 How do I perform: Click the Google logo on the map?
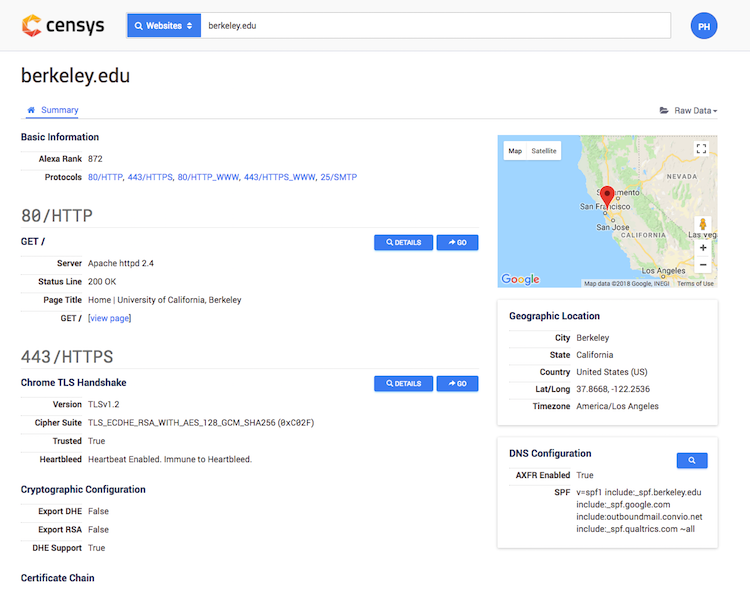point(520,279)
